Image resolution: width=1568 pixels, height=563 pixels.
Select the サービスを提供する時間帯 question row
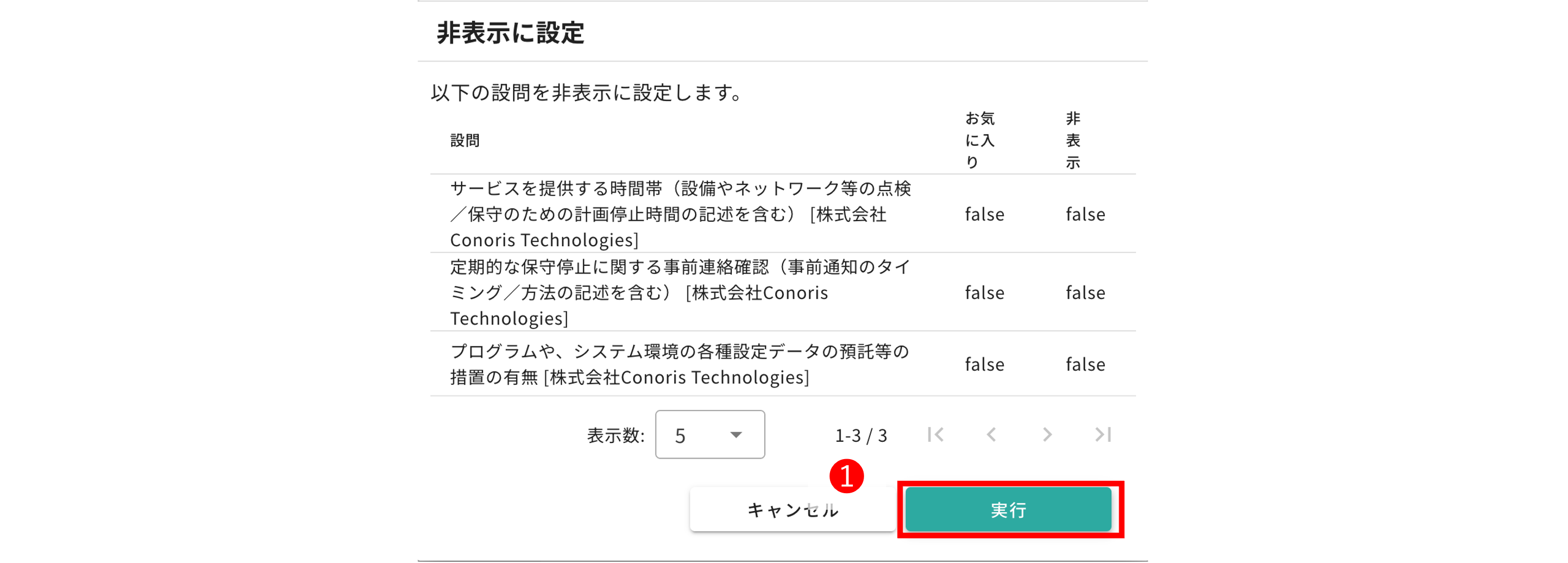tap(680, 214)
